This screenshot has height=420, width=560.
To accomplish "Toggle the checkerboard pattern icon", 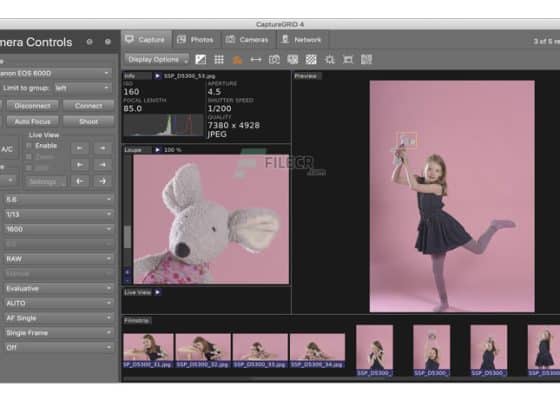I will point(311,60).
